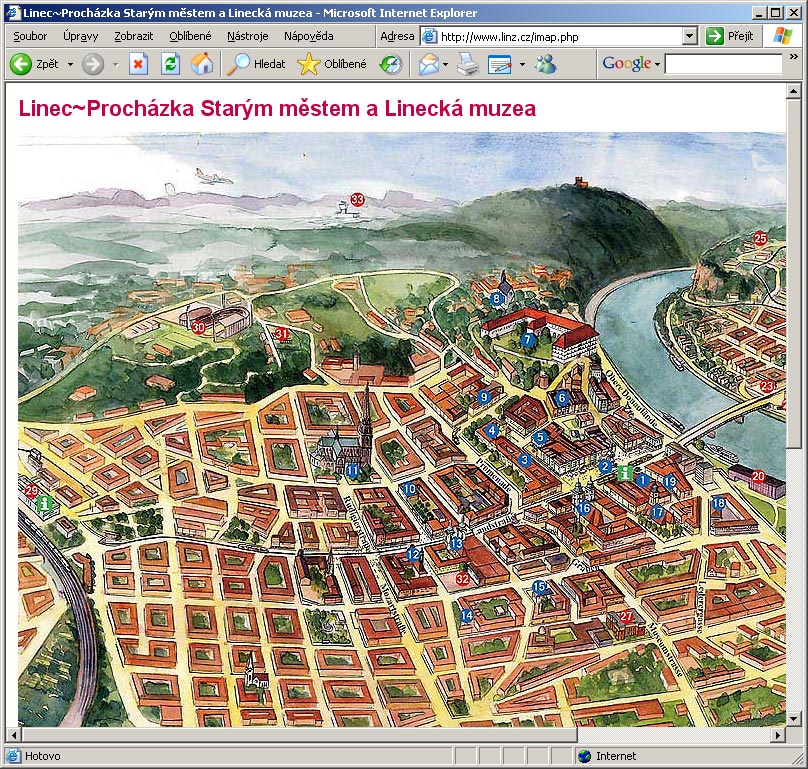Click the vertical scrollbar up arrow

click(x=793, y=92)
